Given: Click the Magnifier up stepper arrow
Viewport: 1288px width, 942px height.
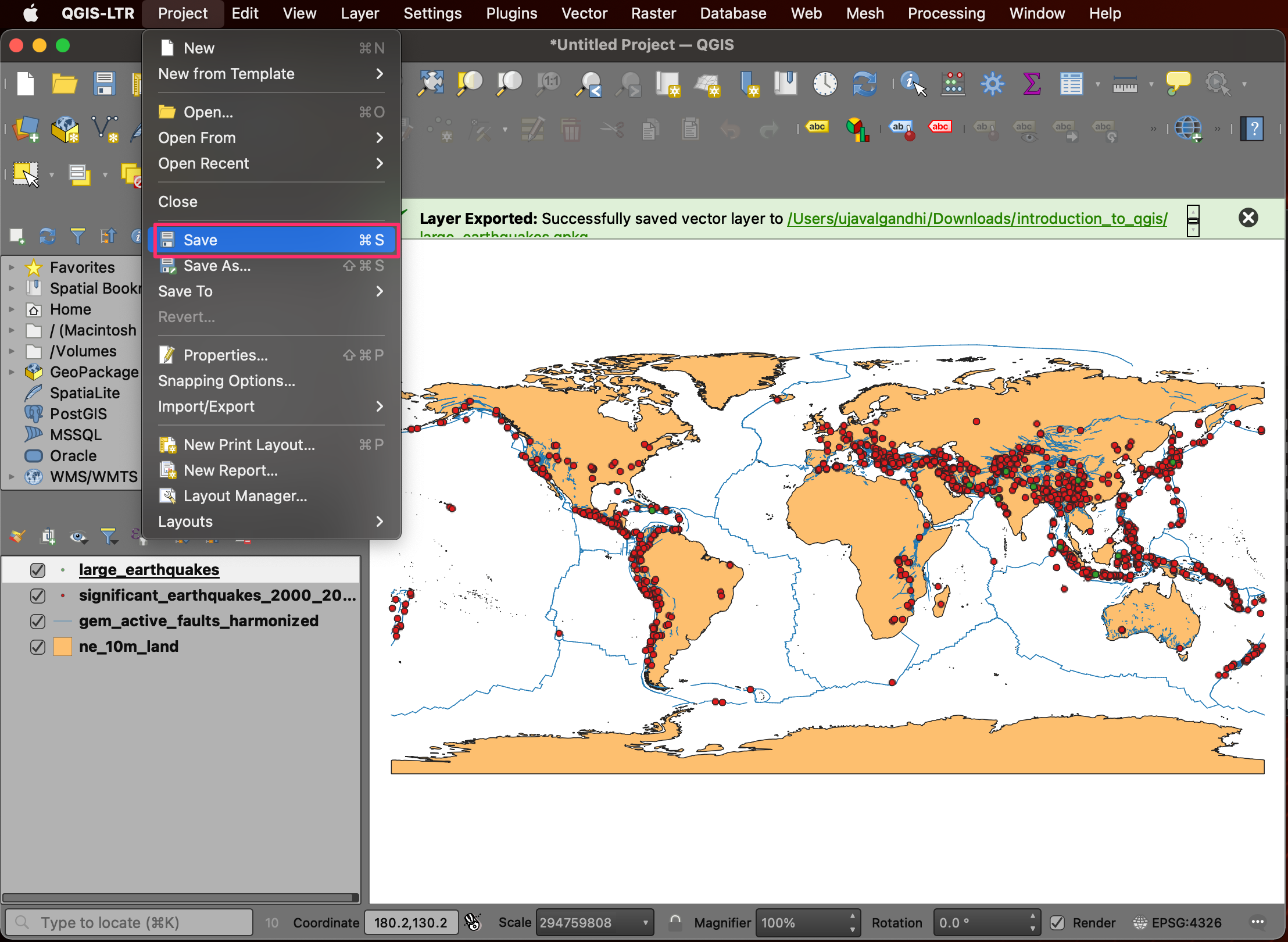Looking at the screenshot, I should (852, 916).
